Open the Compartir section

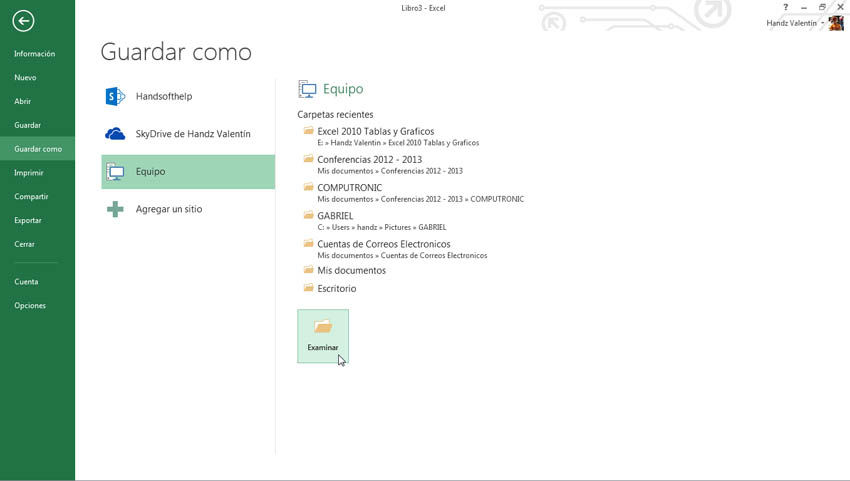click(31, 197)
